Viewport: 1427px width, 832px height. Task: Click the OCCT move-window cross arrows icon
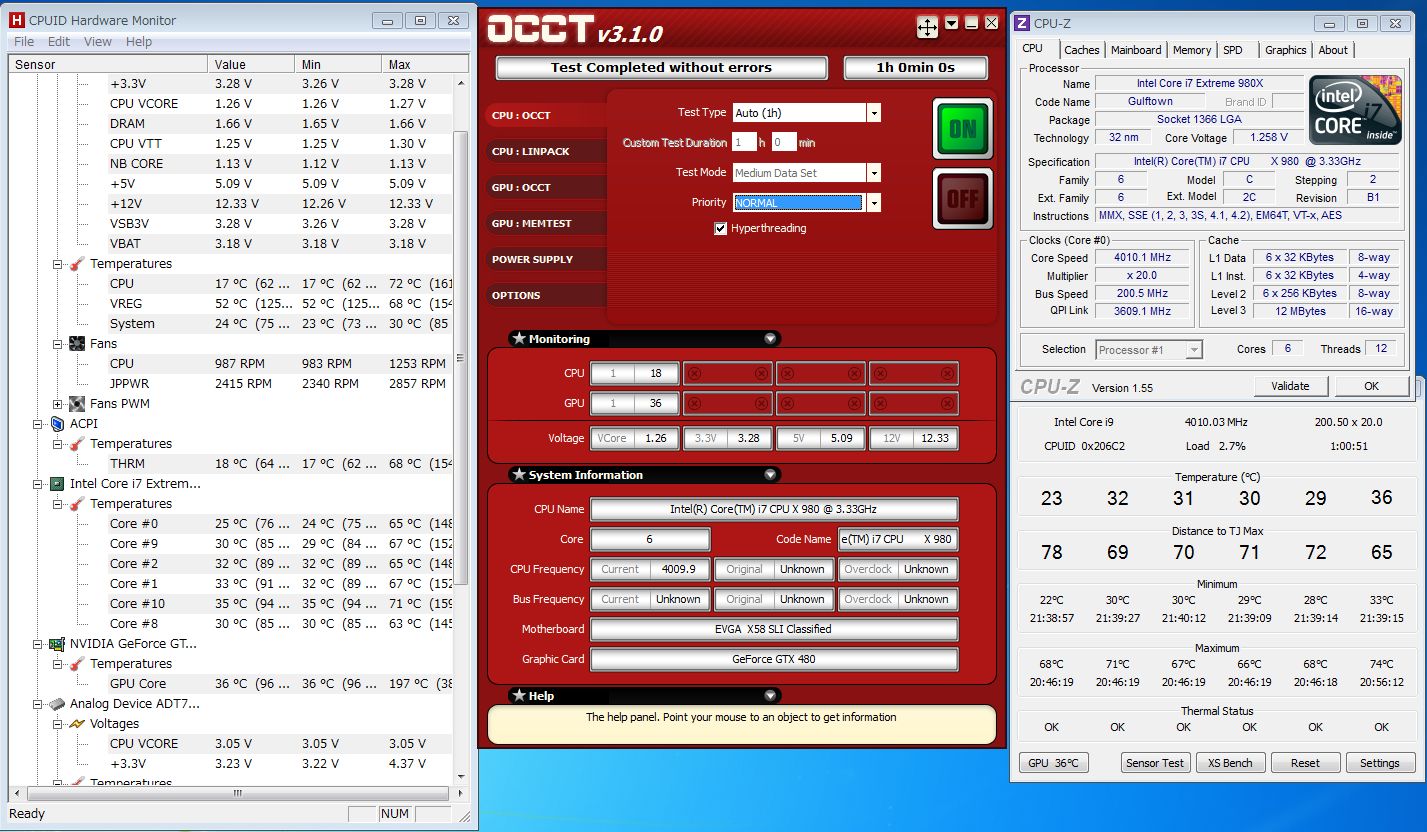pyautogui.click(x=927, y=28)
